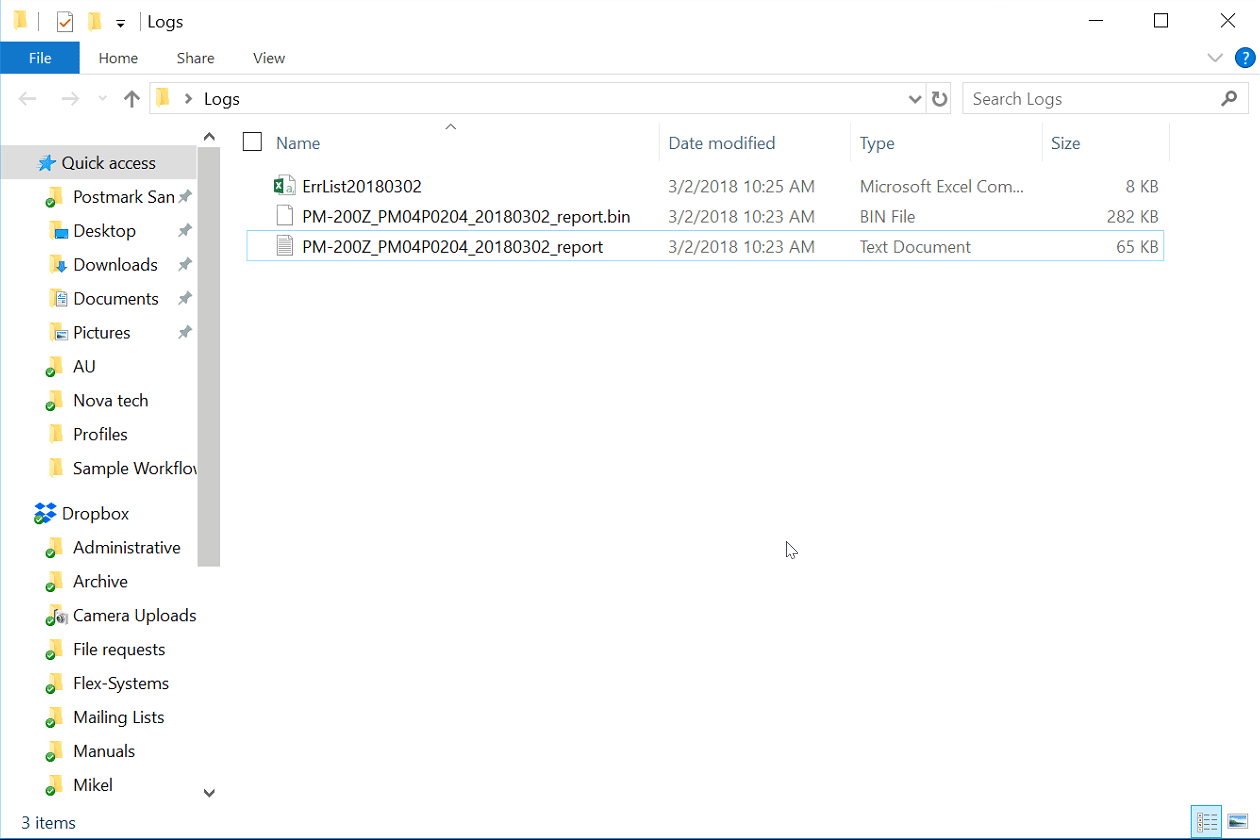Screen dimensions: 1260x840
Task: Switch to Large icons view in status bar
Action: point(1236,822)
